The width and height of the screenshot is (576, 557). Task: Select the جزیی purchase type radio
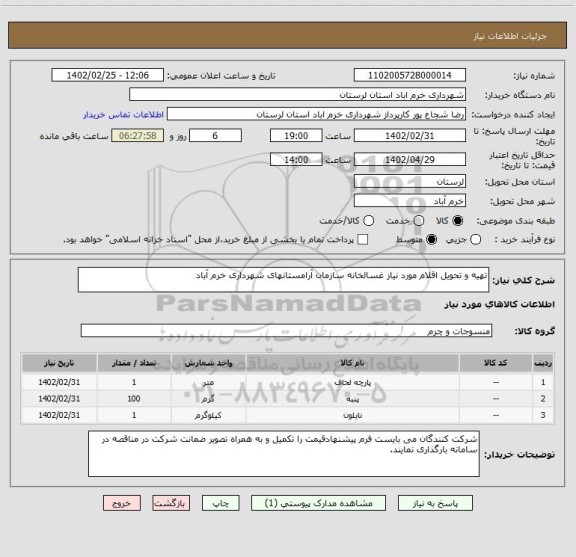click(x=476, y=240)
